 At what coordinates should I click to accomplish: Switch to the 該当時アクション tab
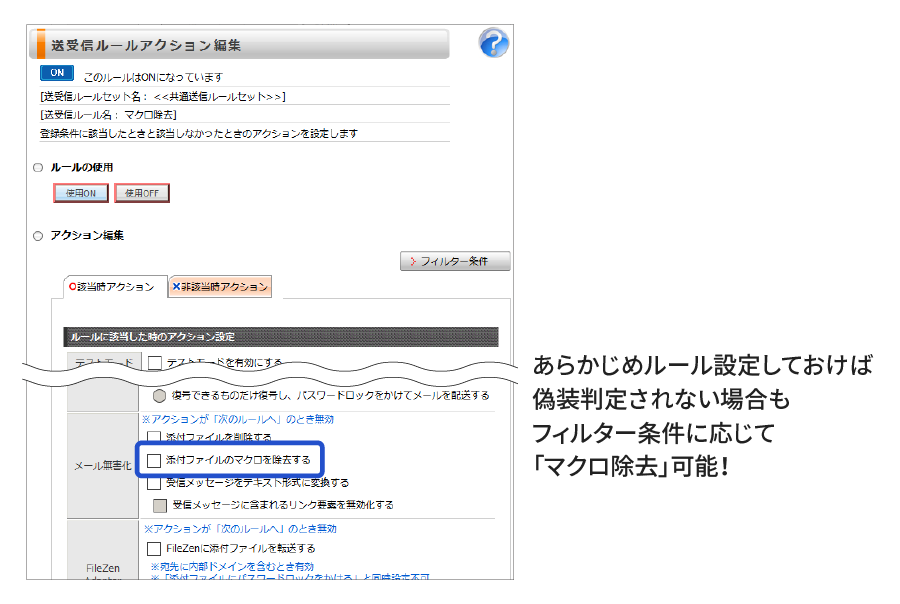[x=111, y=287]
